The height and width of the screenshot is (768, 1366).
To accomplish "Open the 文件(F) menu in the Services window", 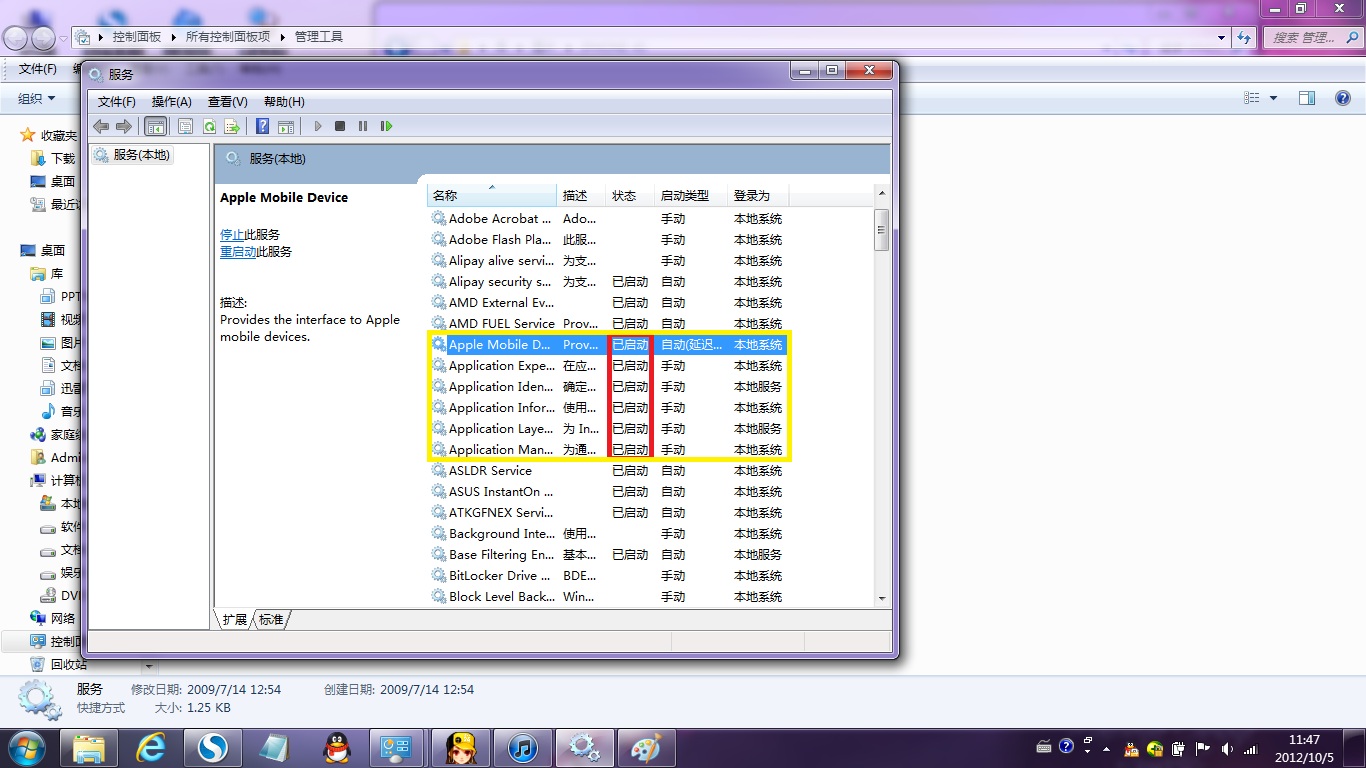I will coord(117,102).
